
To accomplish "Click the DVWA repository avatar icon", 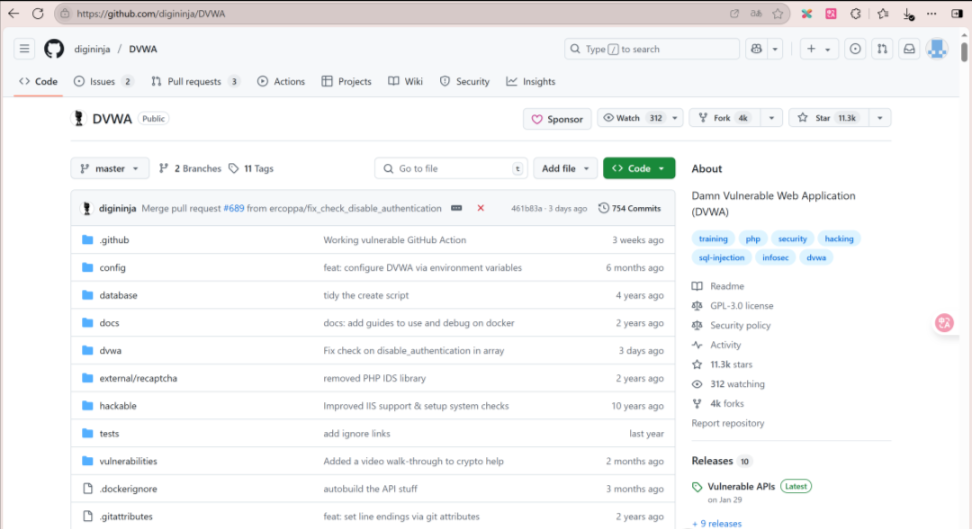I will pos(79,118).
